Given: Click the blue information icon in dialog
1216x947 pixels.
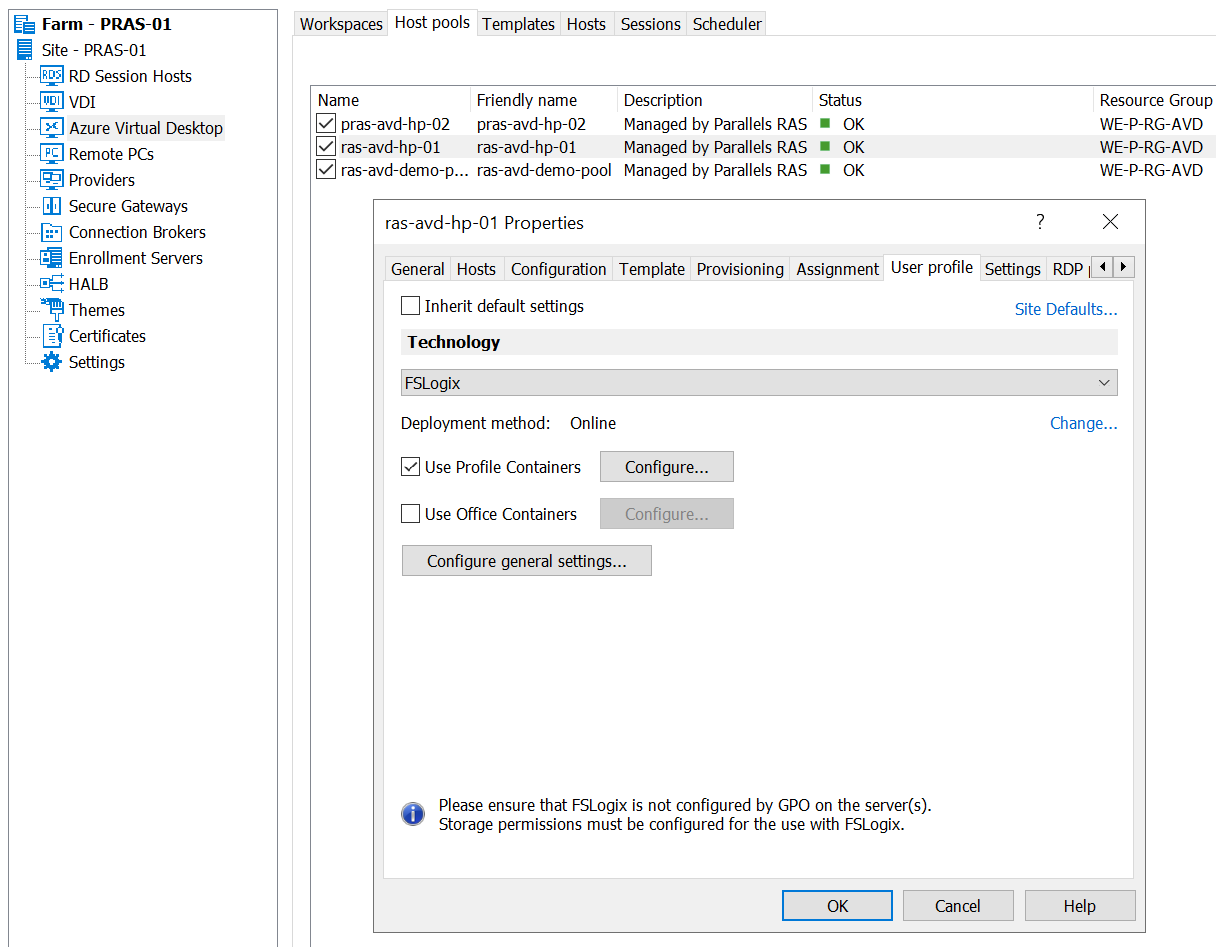Looking at the screenshot, I should pyautogui.click(x=413, y=814).
